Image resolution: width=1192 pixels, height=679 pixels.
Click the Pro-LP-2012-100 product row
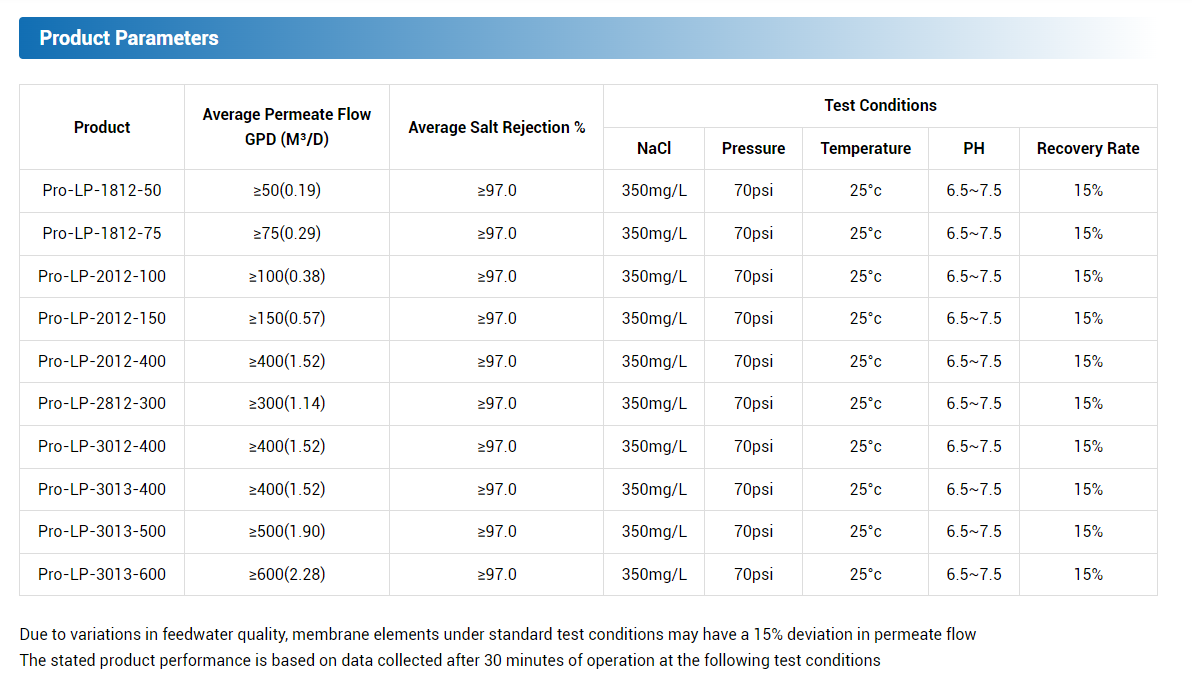coord(588,276)
